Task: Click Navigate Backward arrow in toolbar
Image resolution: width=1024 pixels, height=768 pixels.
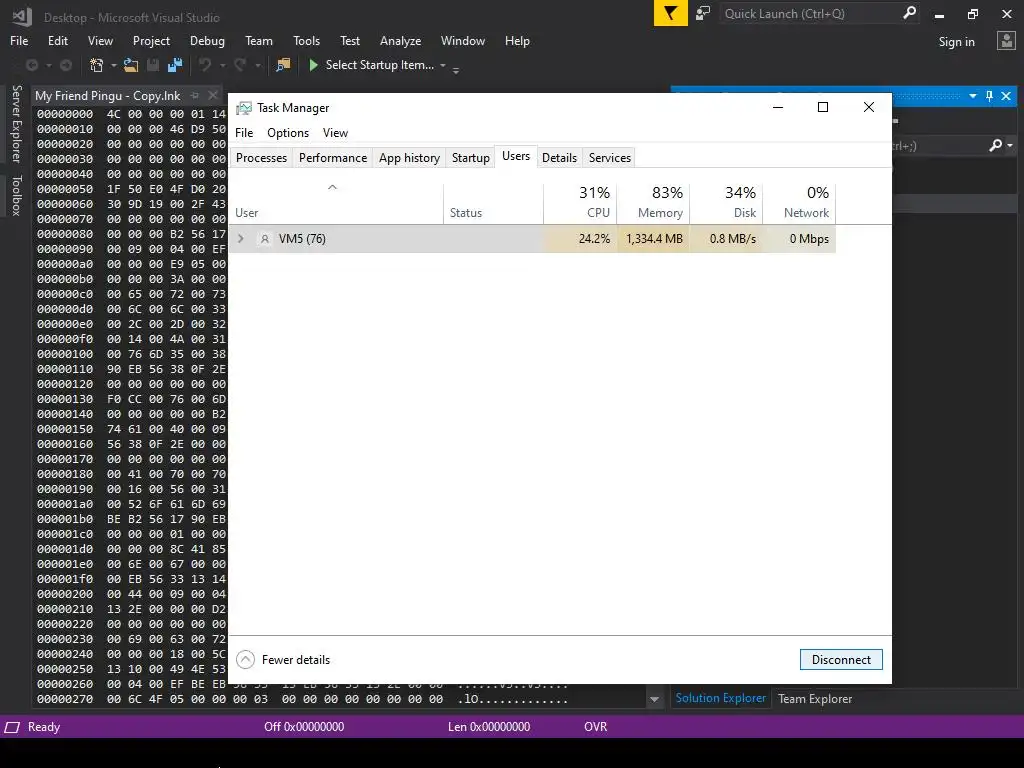Action: pos(31,65)
